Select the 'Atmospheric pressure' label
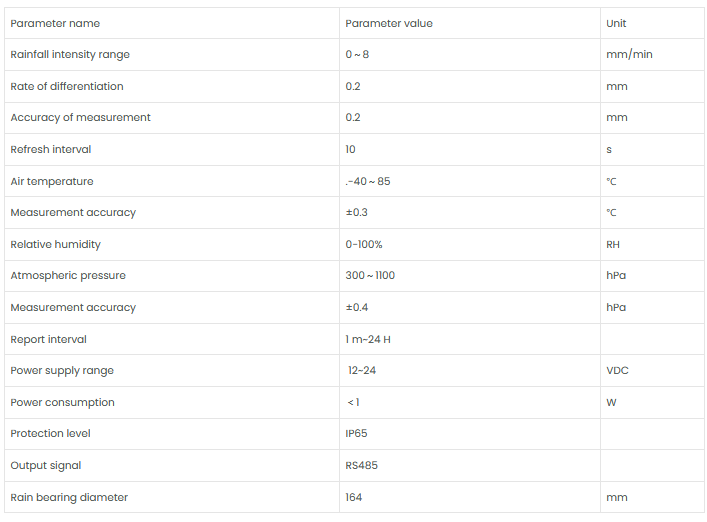Screen dimensions: 707x522 point(68,275)
